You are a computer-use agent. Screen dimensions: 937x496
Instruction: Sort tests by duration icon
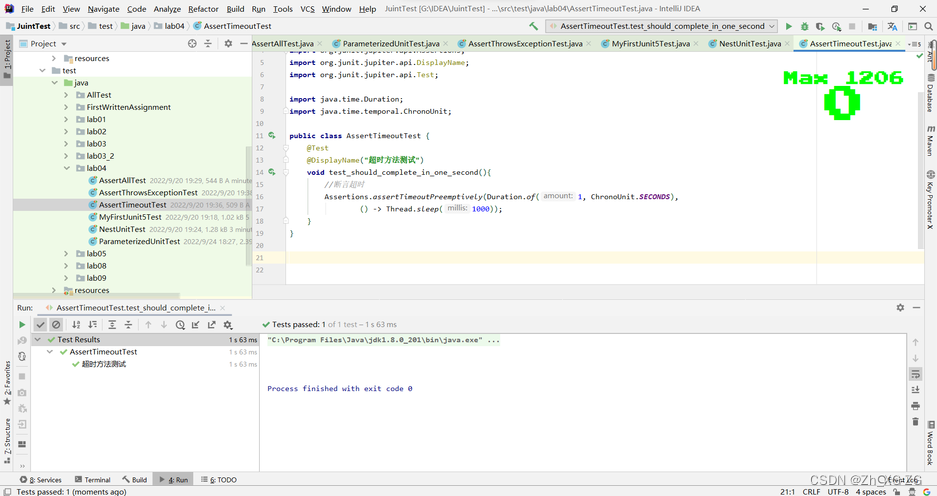93,324
